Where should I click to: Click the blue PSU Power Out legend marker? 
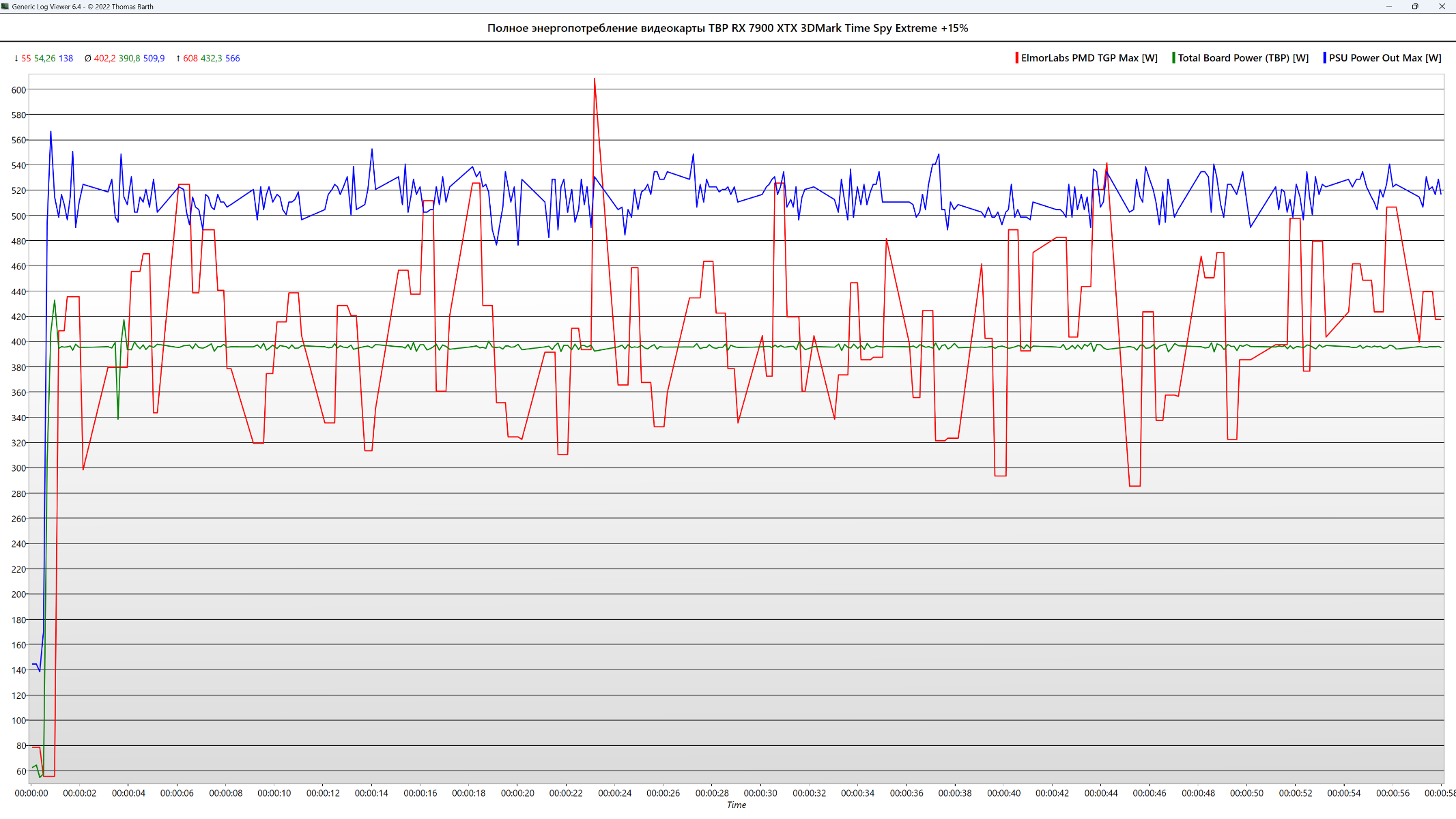point(1324,58)
